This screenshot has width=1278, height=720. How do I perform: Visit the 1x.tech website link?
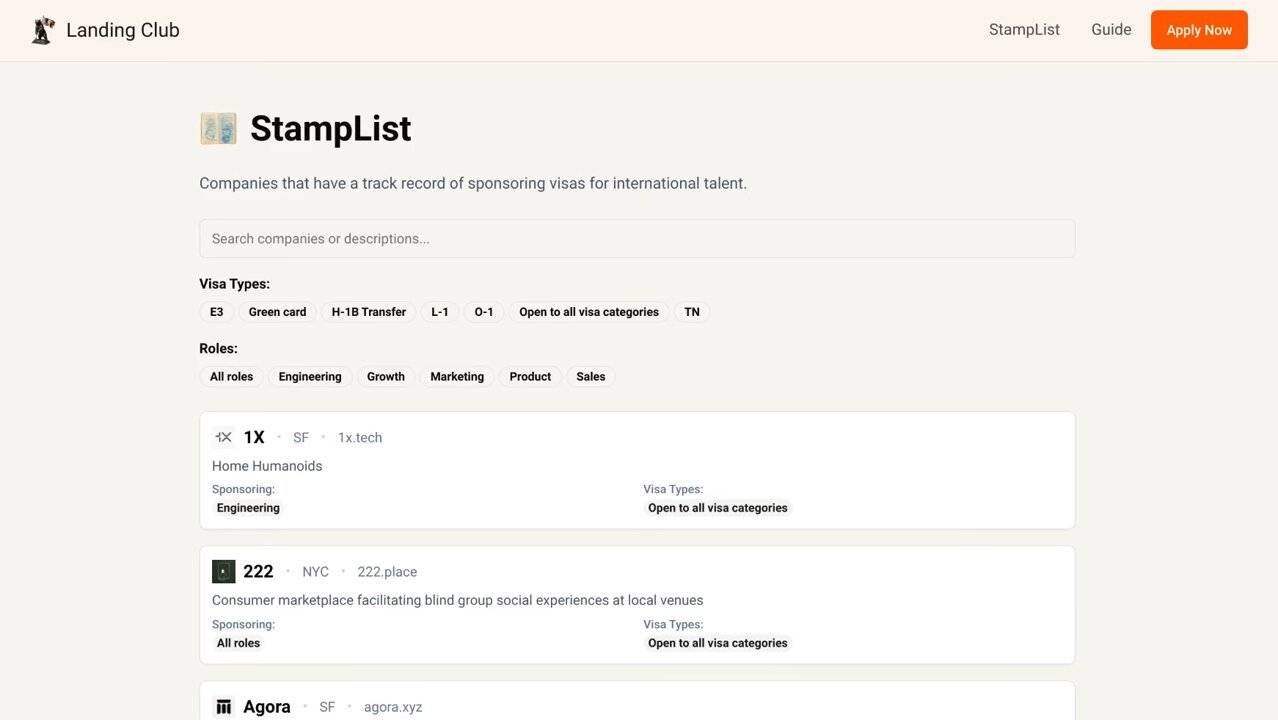(360, 438)
